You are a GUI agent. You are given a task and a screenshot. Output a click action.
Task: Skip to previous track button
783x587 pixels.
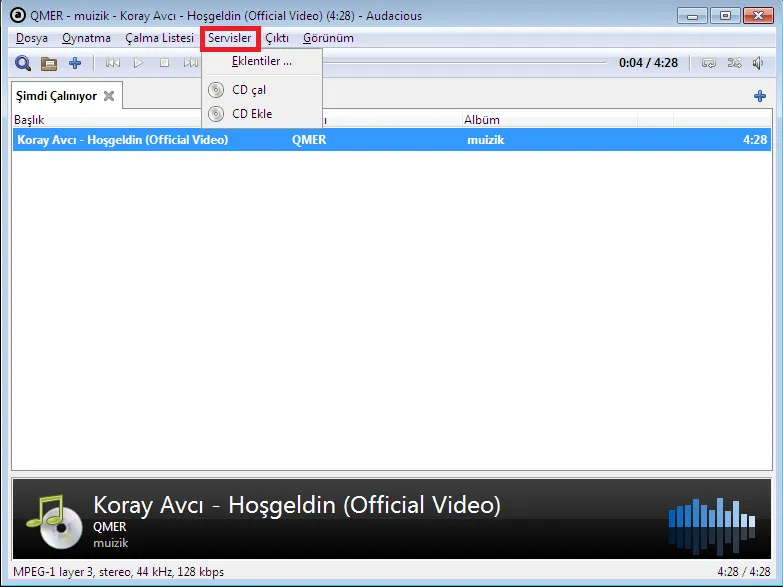click(x=113, y=63)
